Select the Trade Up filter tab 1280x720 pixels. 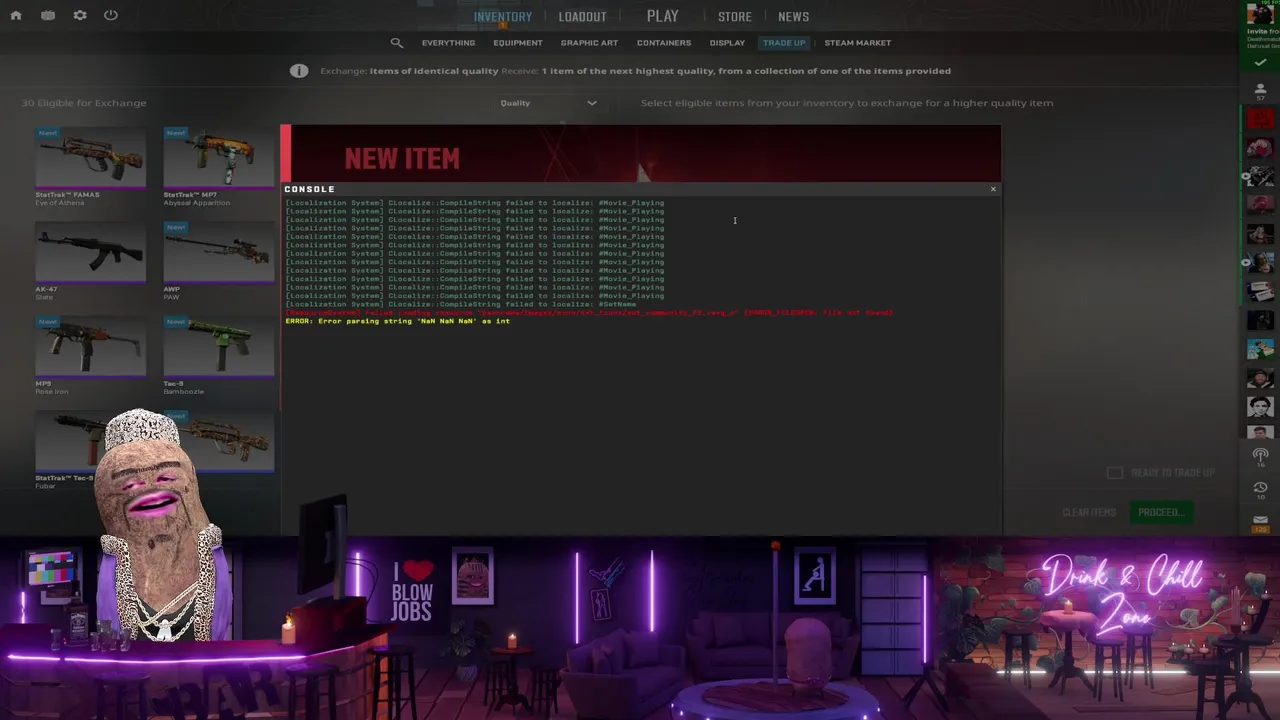tap(784, 43)
